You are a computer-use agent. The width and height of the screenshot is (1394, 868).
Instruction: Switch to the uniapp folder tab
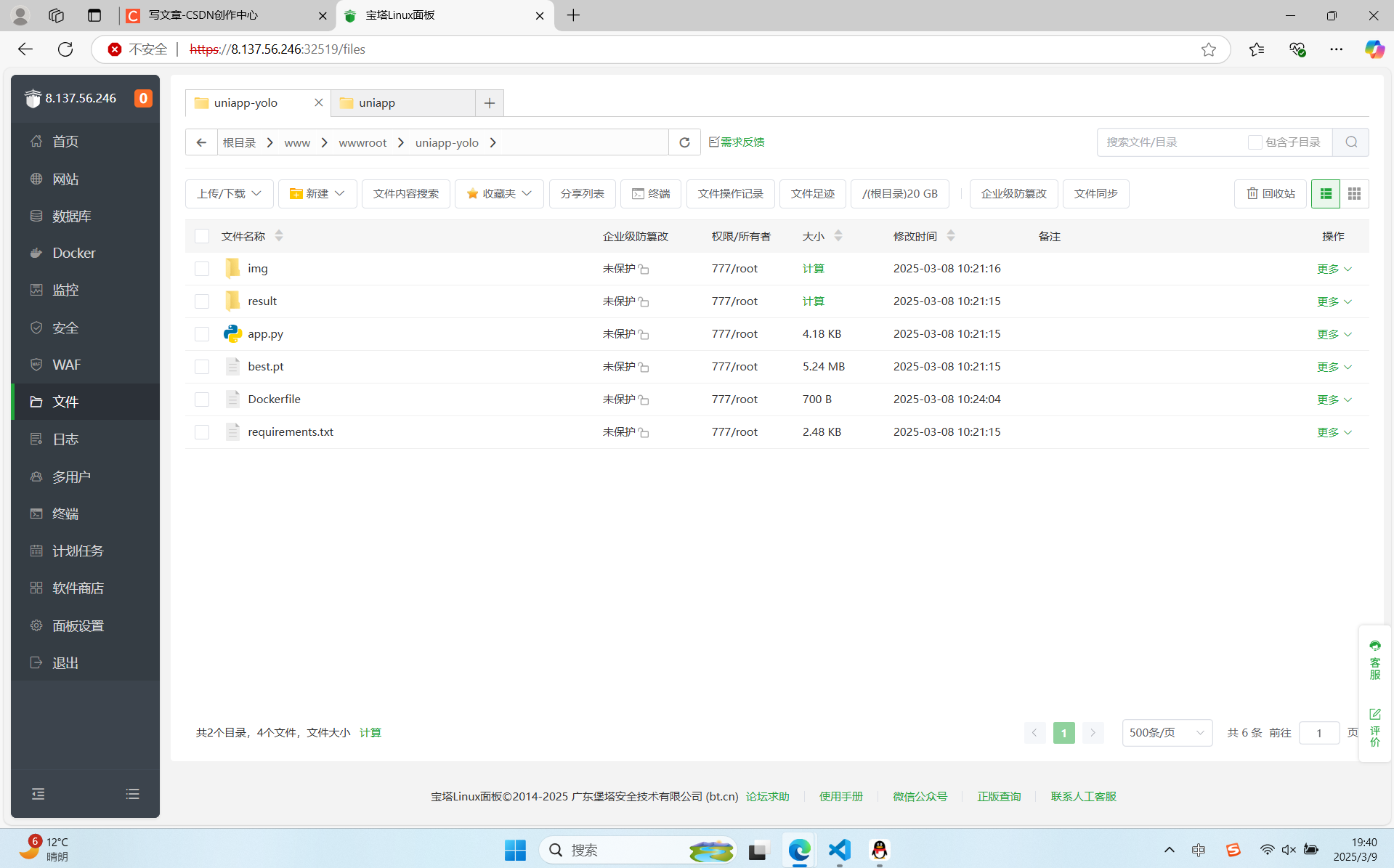(x=403, y=102)
